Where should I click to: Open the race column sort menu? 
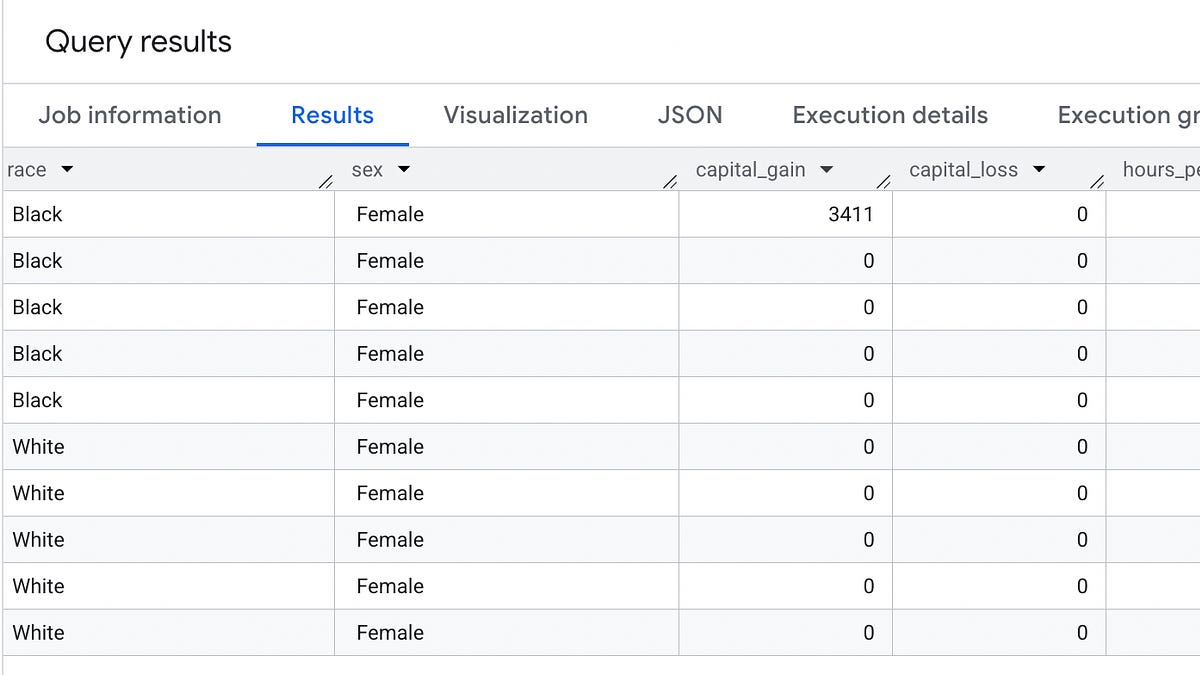pos(67,169)
